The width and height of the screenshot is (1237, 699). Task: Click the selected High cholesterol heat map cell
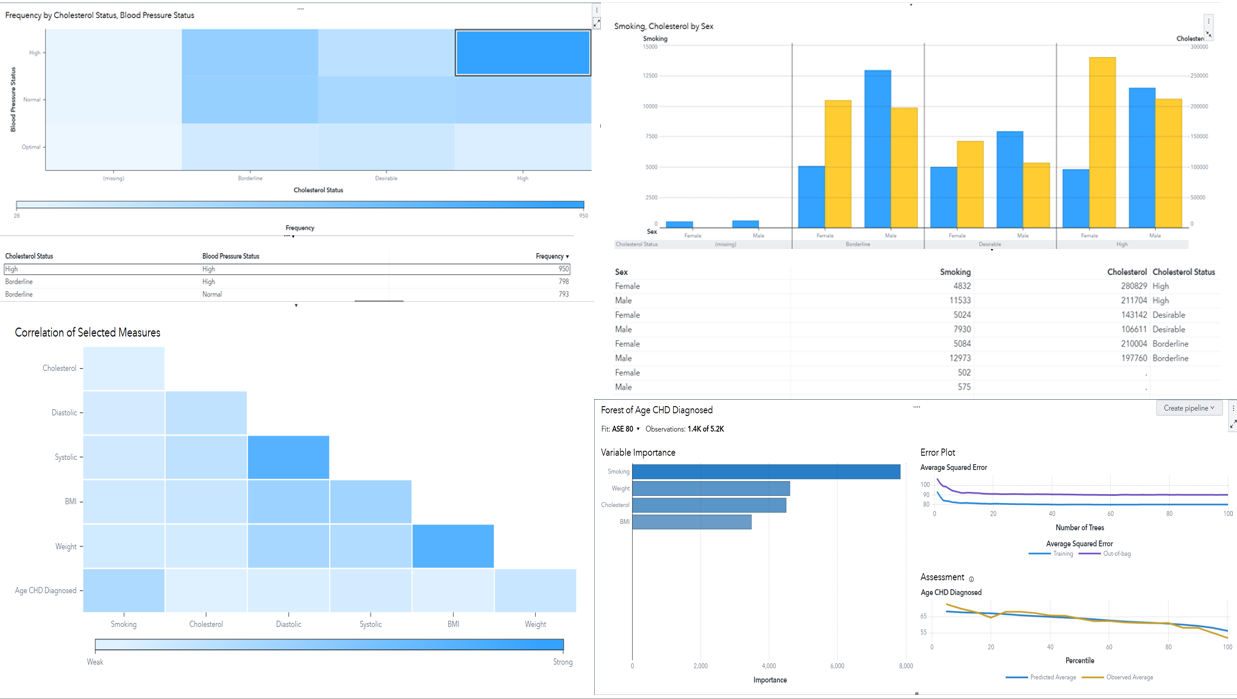point(522,53)
